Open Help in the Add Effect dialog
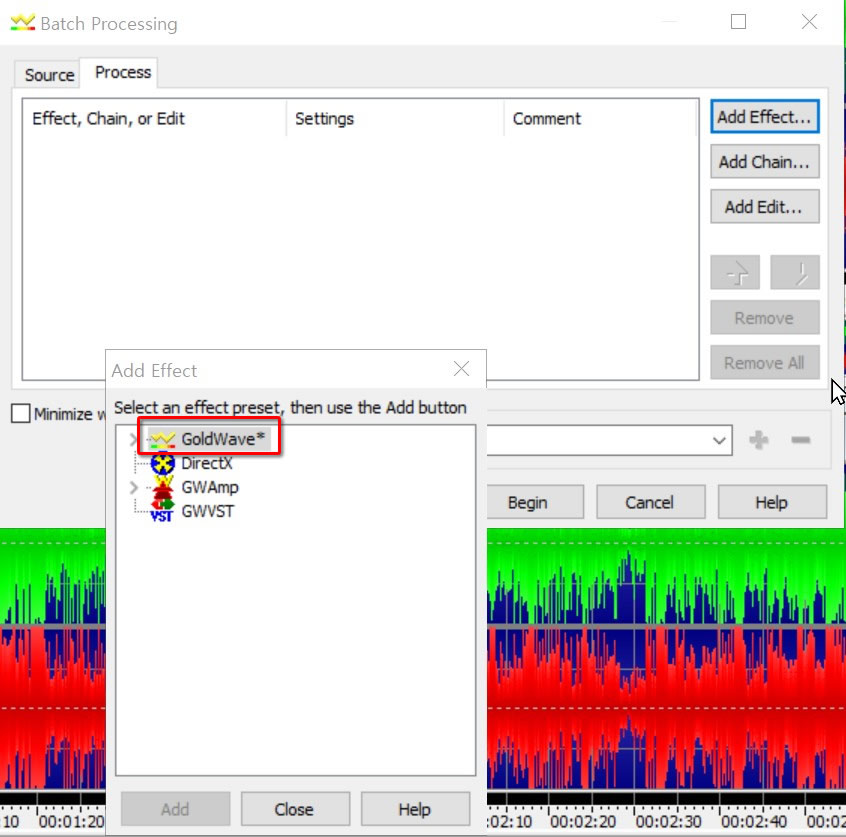 (415, 808)
